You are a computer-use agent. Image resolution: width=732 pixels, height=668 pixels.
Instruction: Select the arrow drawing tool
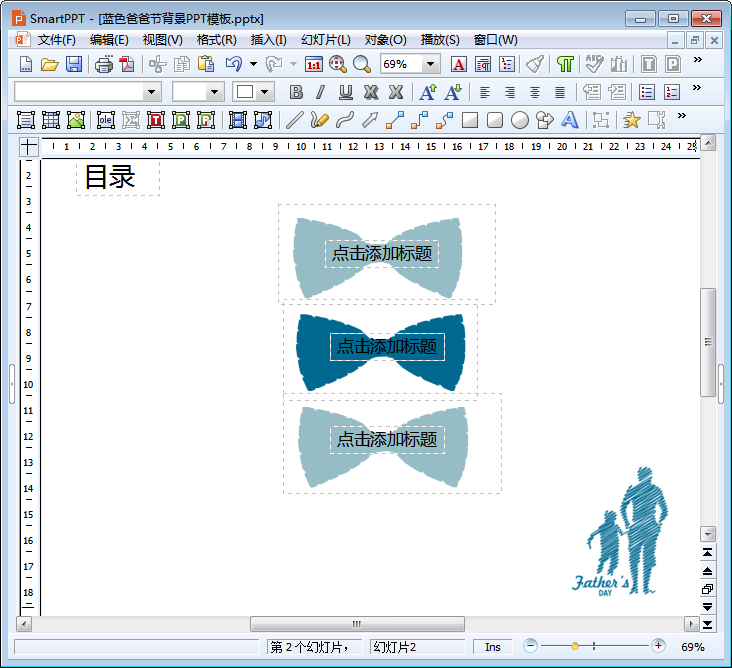[x=370, y=120]
